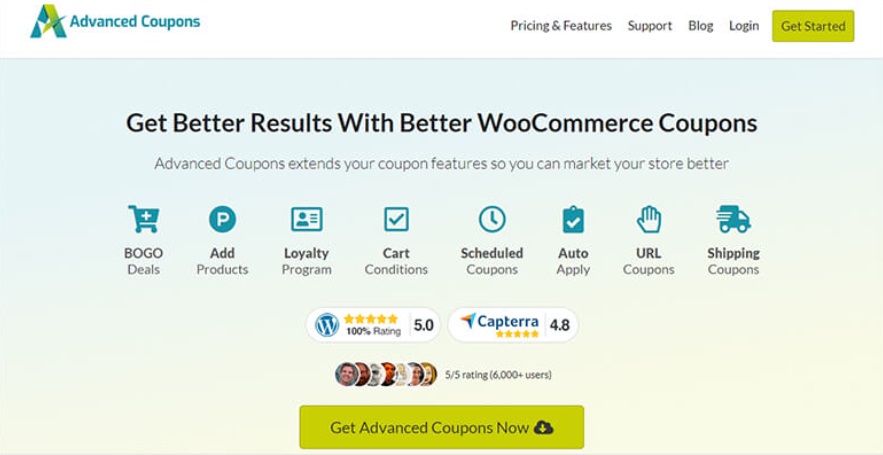The height and width of the screenshot is (455, 883).
Task: Click the WordPress logo in rating badge
Action: (327, 325)
